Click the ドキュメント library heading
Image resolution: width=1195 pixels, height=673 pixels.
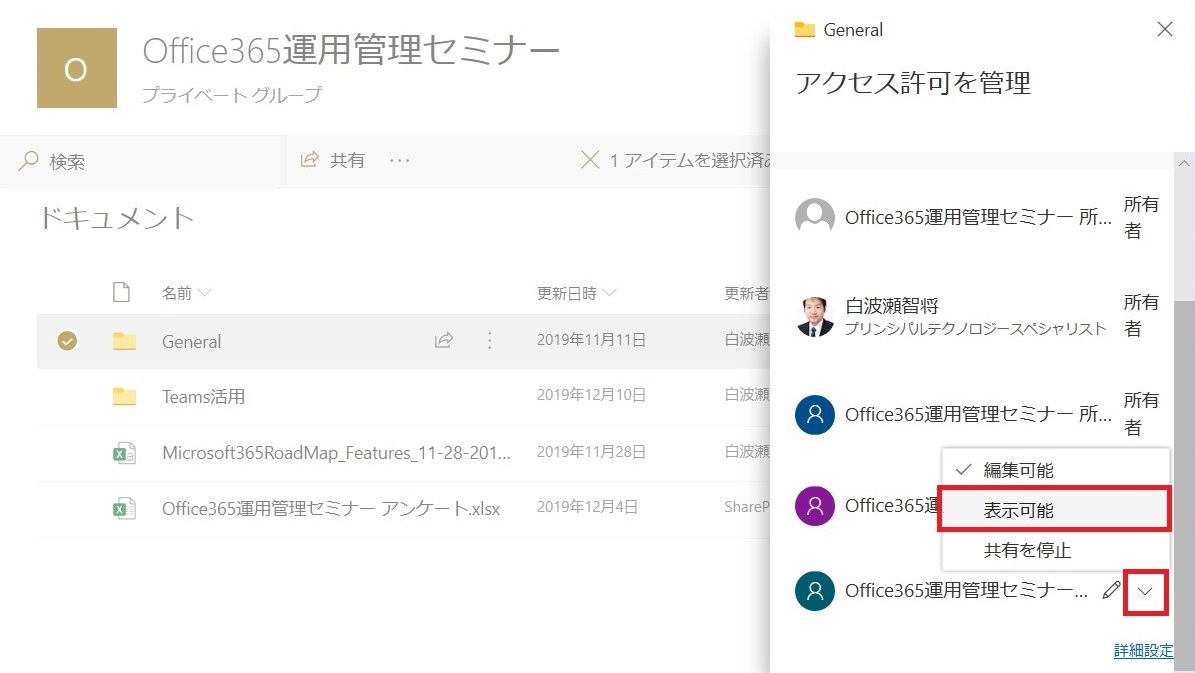coord(116,218)
